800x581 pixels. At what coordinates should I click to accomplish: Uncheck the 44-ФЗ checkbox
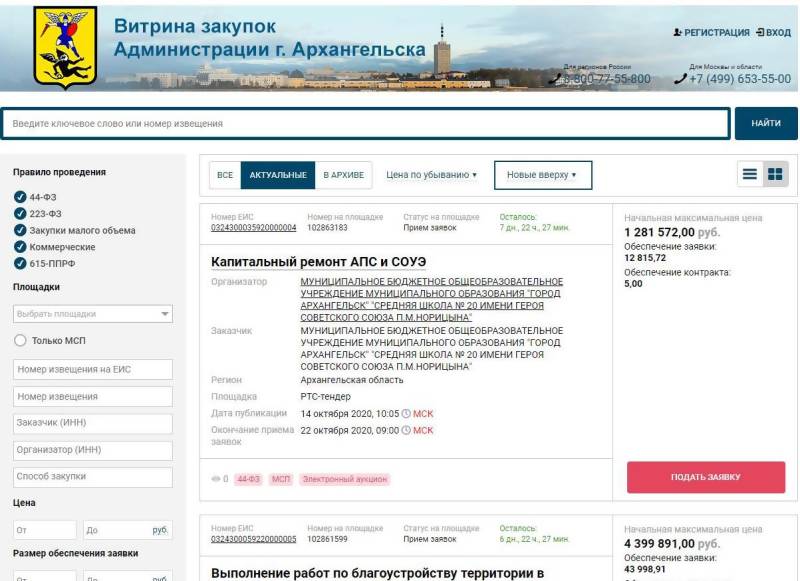tap(20, 197)
